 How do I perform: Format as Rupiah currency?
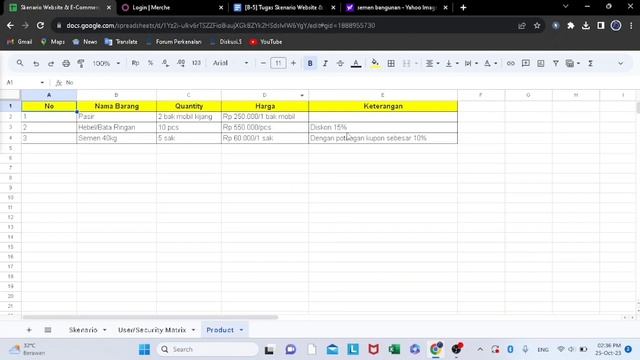coord(135,63)
